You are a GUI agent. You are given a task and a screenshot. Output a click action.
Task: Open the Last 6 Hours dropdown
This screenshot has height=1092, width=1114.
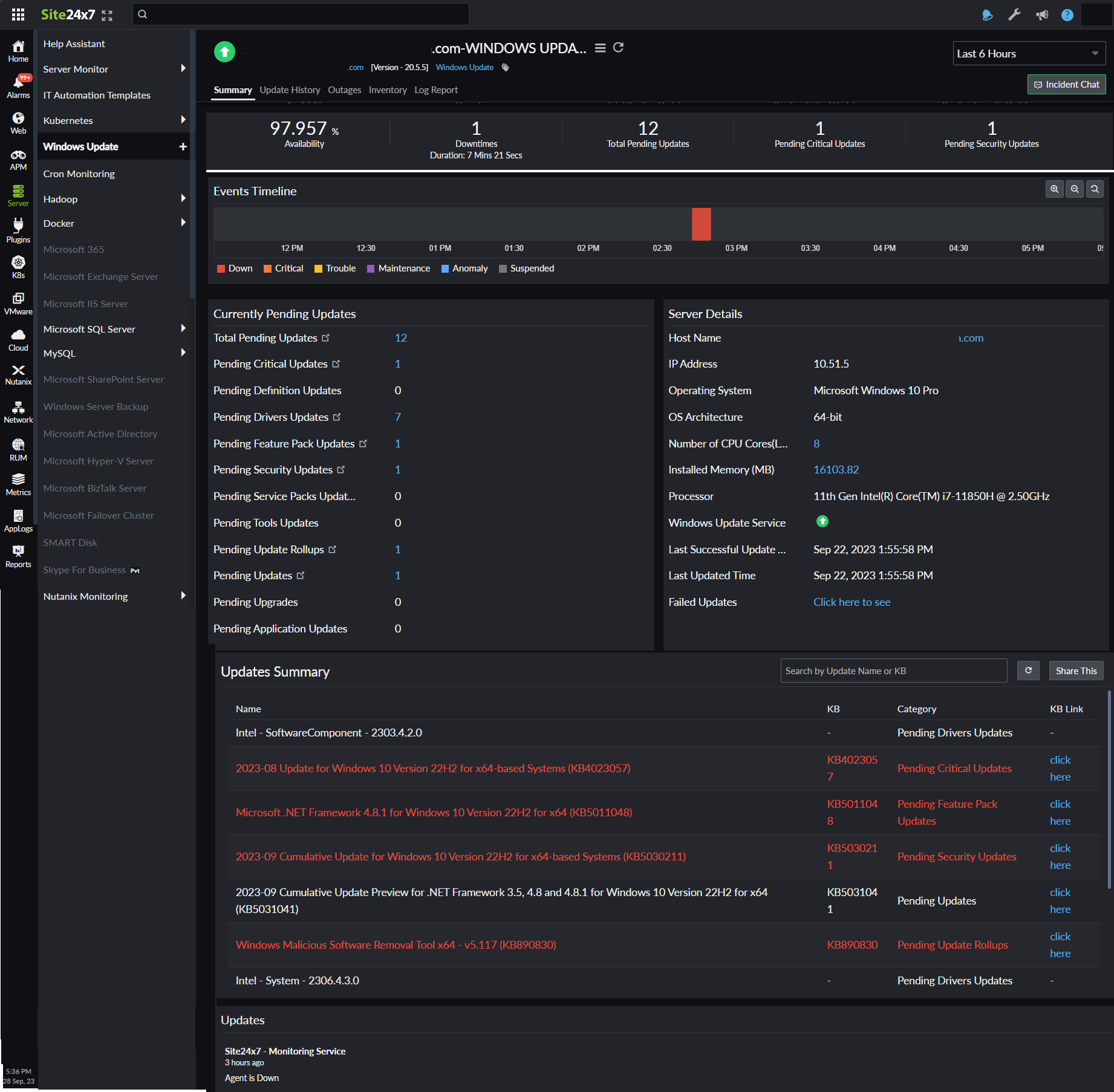[1028, 53]
